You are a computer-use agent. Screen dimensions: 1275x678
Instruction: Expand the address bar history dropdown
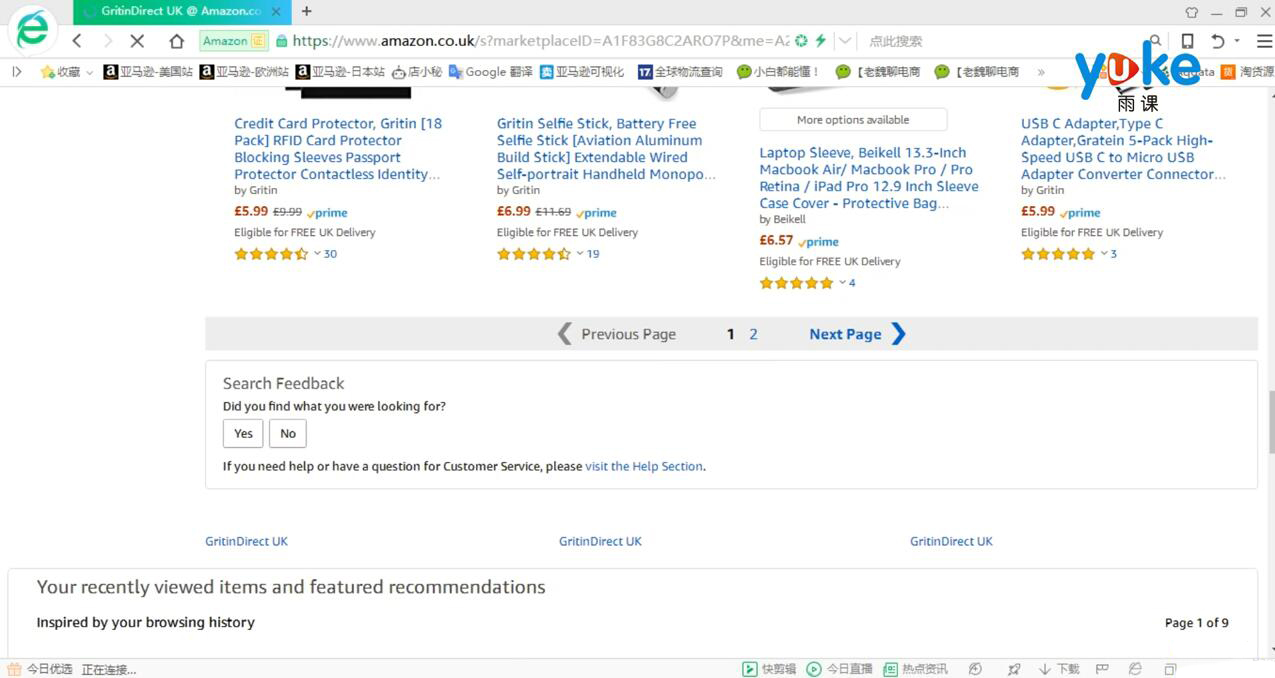(x=845, y=41)
